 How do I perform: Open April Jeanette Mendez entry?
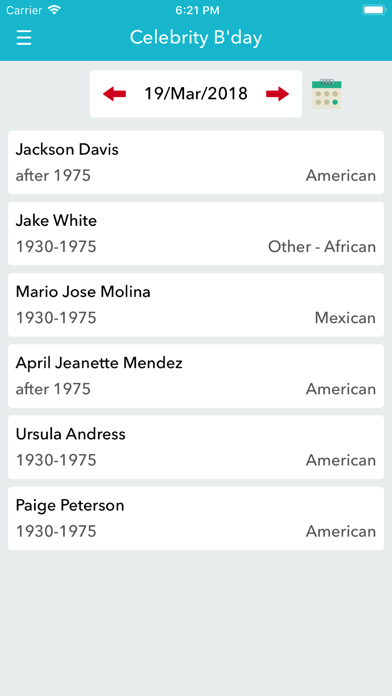click(196, 376)
